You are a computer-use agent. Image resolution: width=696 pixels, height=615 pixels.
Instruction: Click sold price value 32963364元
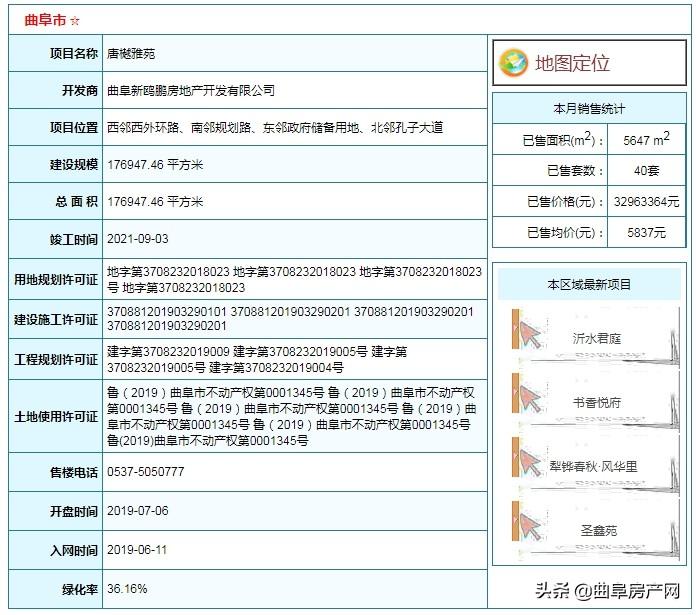click(x=647, y=202)
